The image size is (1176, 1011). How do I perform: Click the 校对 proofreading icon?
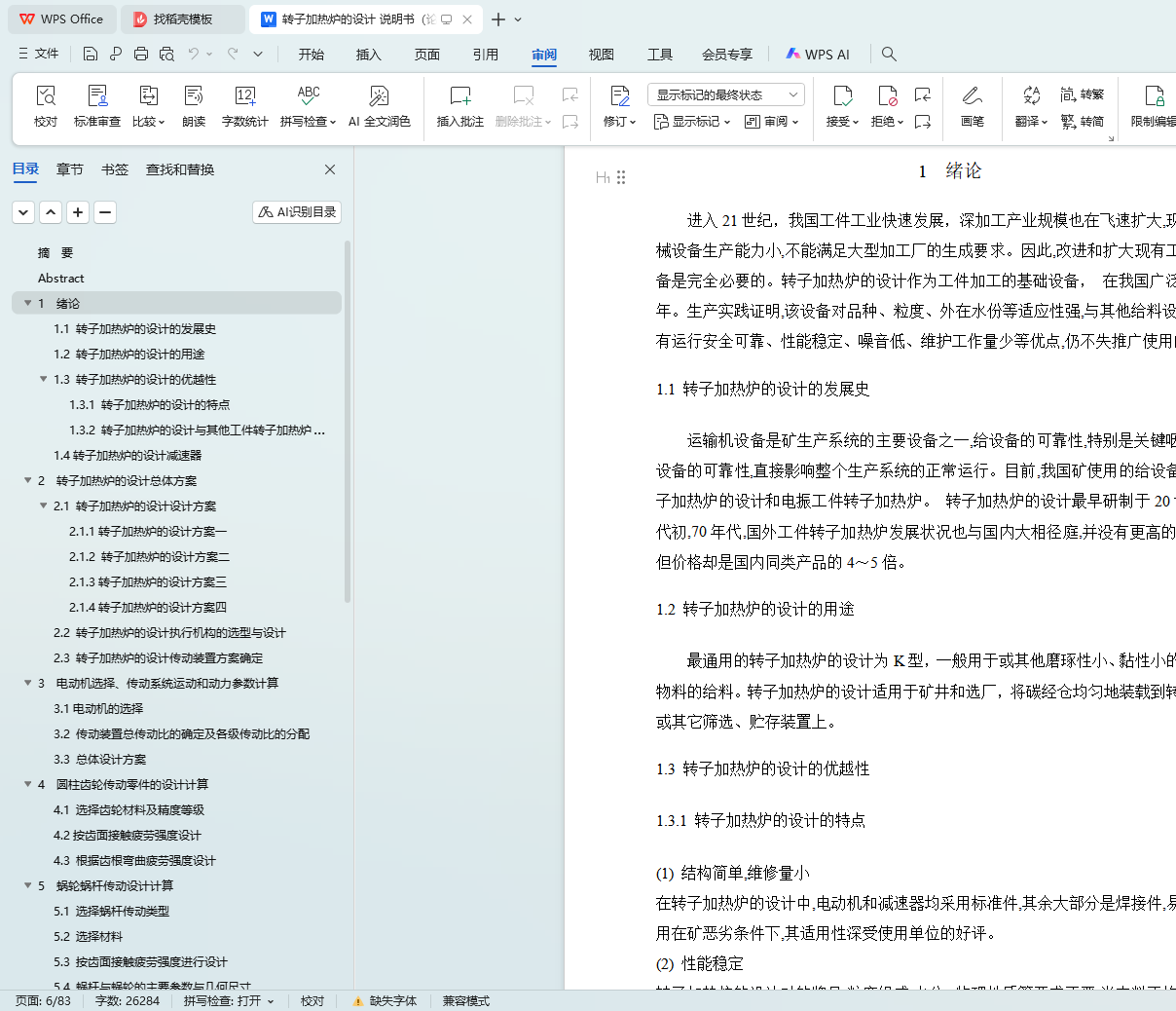point(46,95)
